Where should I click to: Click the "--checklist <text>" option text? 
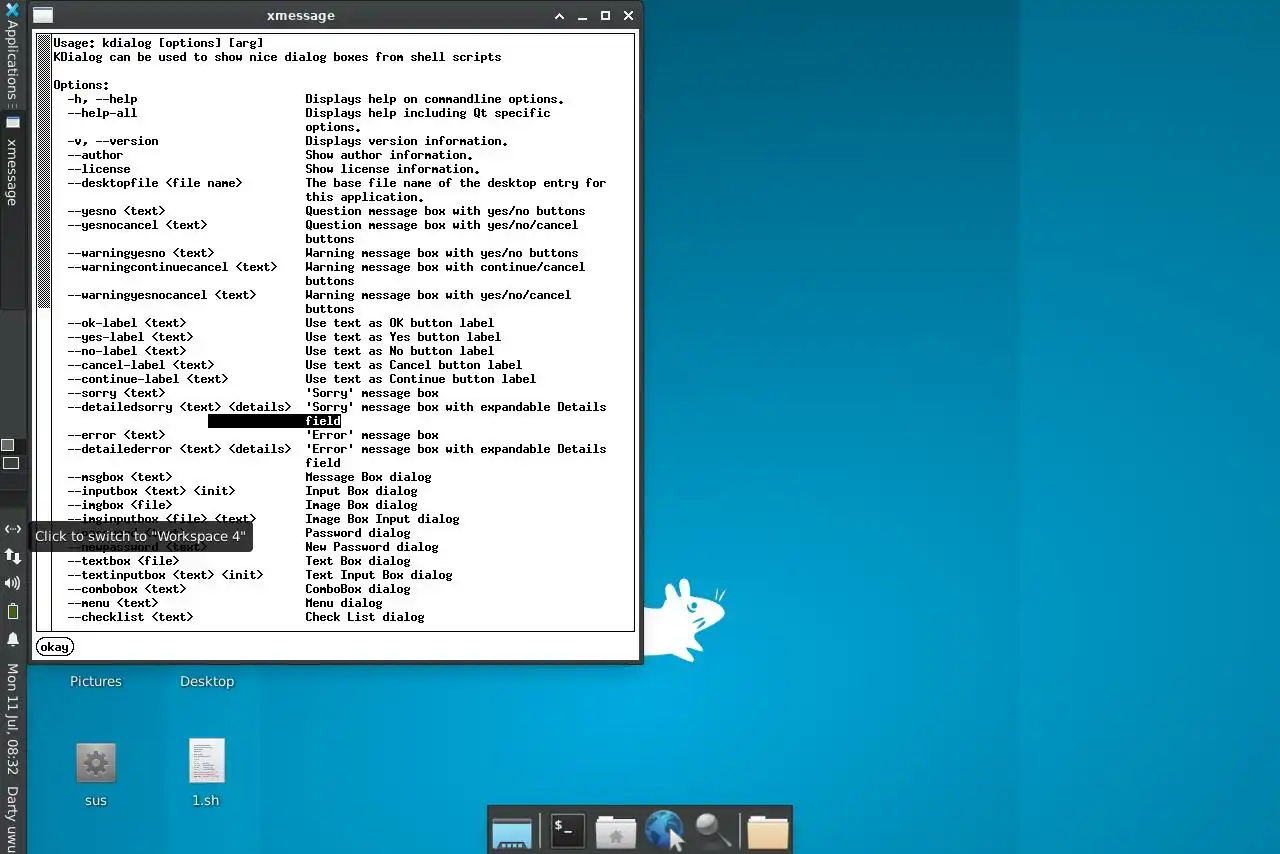tap(130, 617)
